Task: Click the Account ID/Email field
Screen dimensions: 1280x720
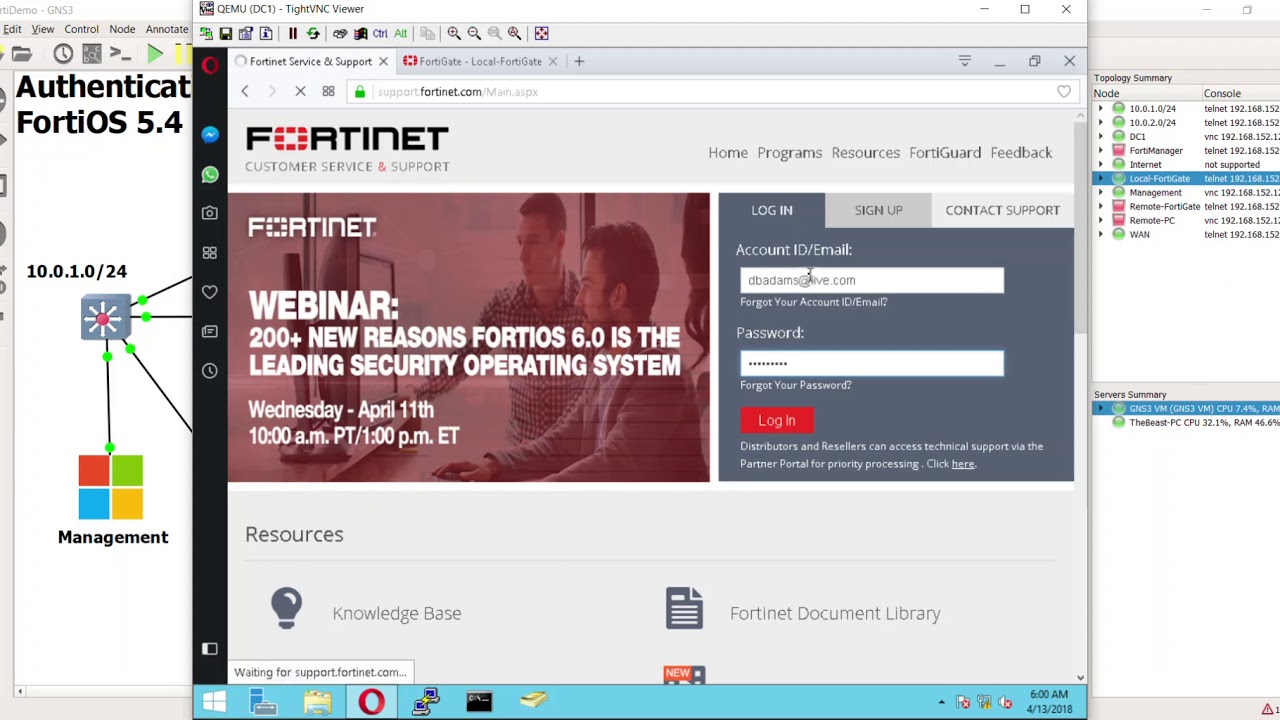Action: click(872, 280)
